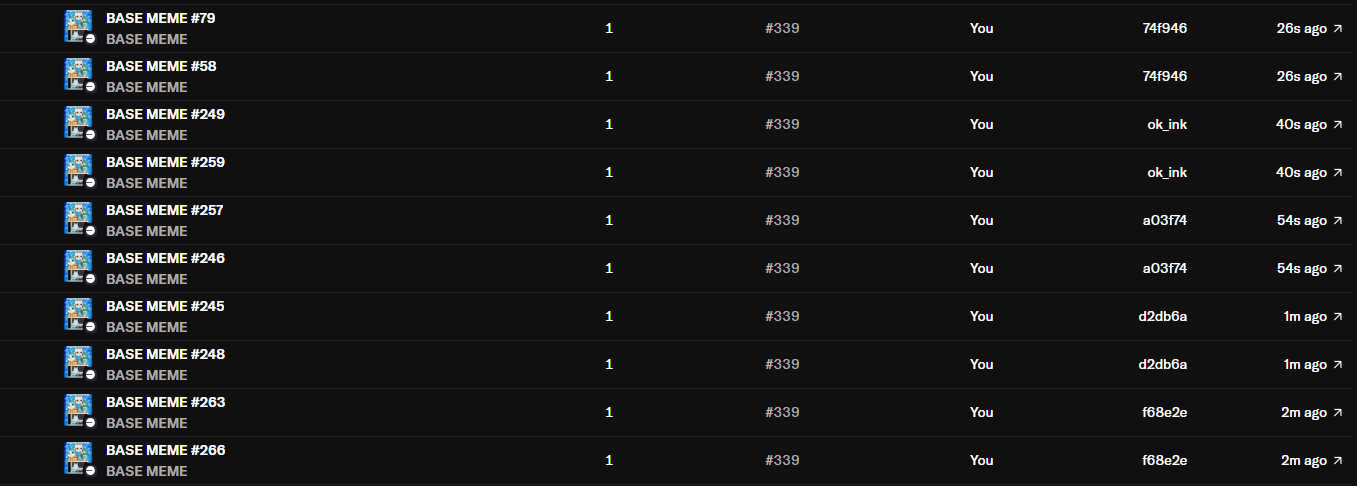Open ok_ink profile on BASE MEME #249 row
The width and height of the screenshot is (1357, 486).
point(1167,124)
